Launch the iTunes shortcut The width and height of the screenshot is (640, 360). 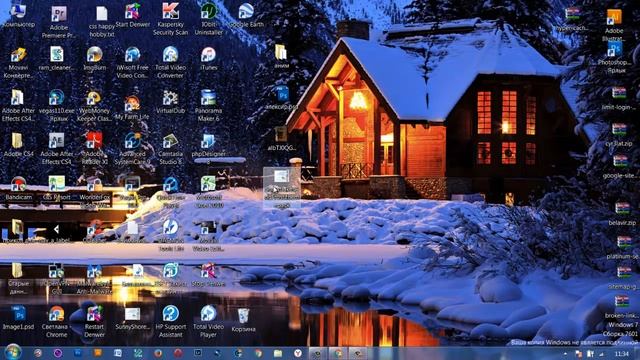pos(208,58)
